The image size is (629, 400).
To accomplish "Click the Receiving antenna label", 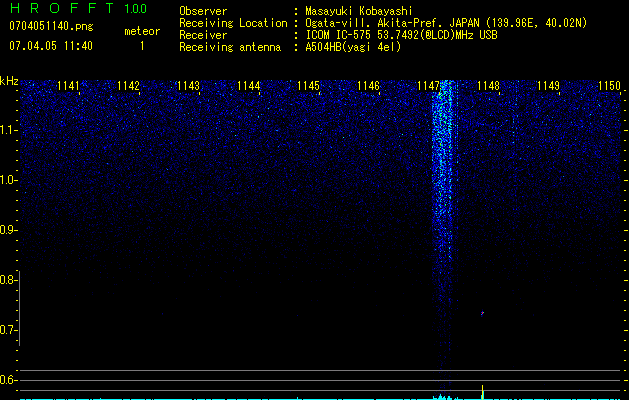I will pos(230,47).
